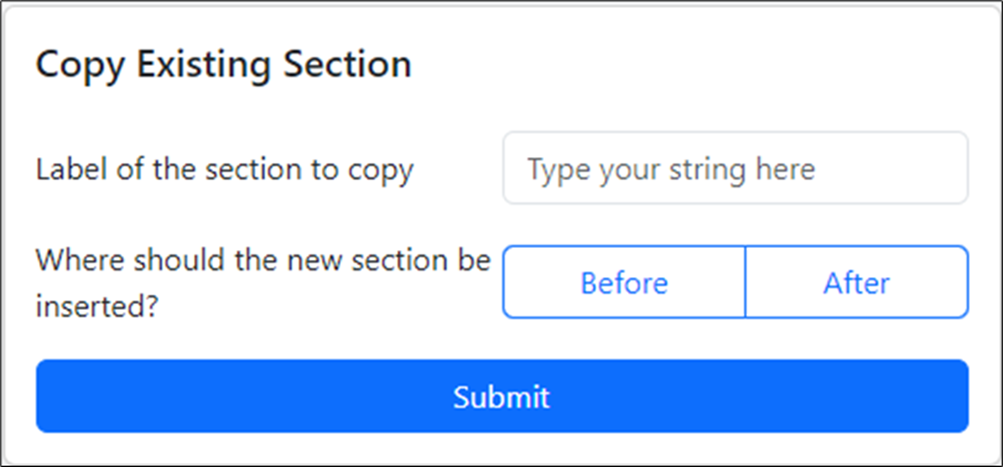This screenshot has width=1003, height=467.
Task: Click the 'Copy Existing Section' heading
Action: (223, 64)
